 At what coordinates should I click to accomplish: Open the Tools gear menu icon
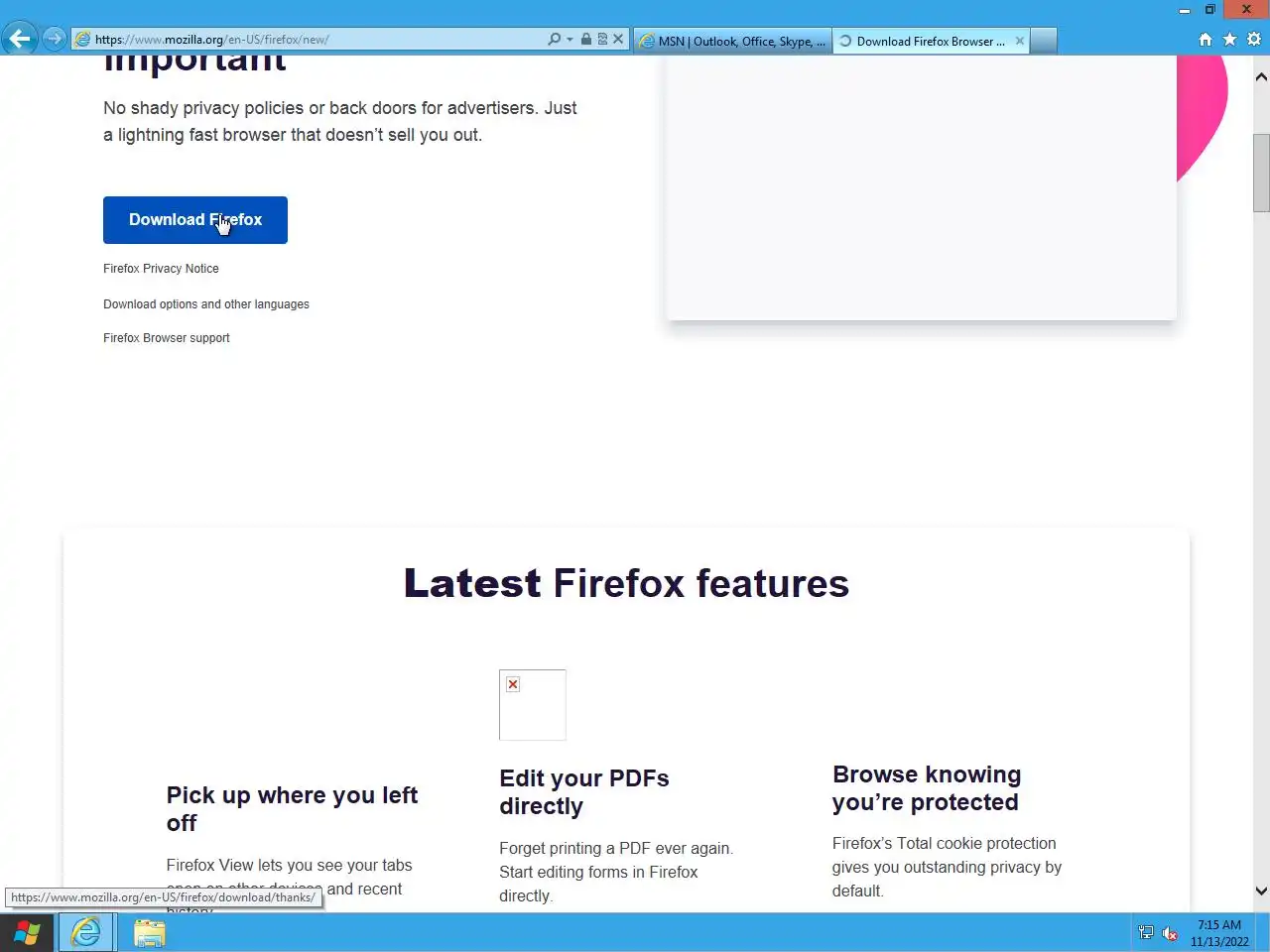pyautogui.click(x=1253, y=40)
